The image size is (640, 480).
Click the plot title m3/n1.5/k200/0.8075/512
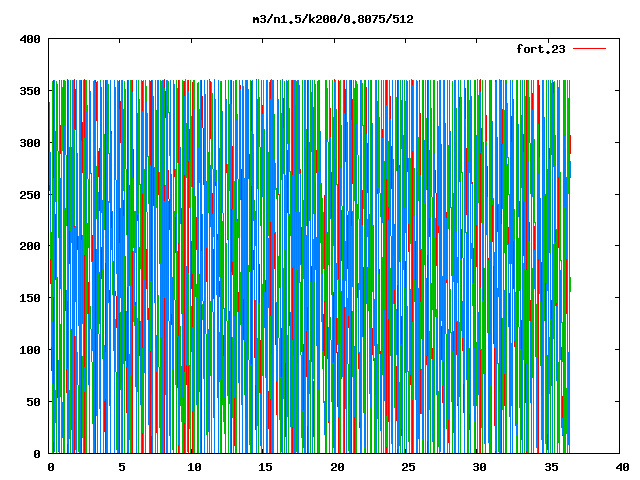(x=333, y=19)
